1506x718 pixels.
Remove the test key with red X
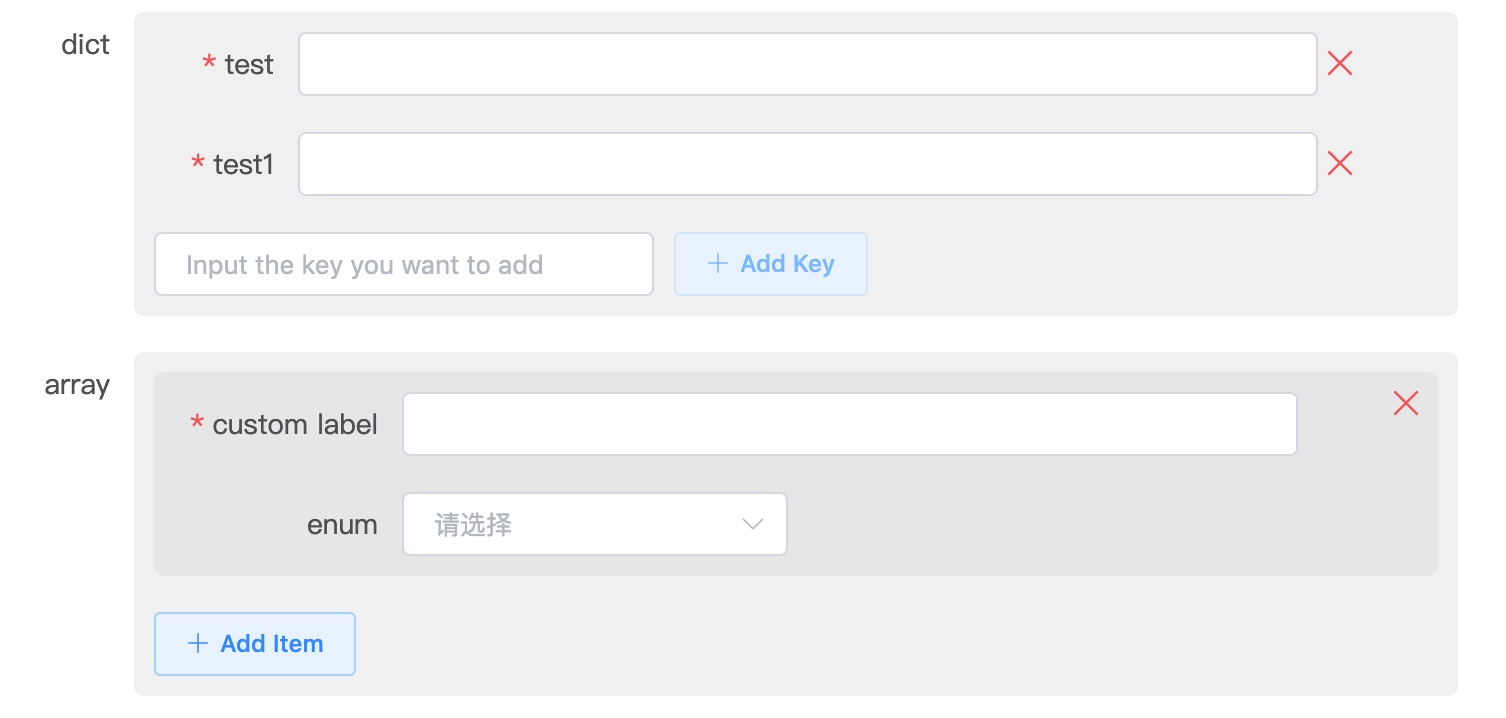click(1340, 64)
